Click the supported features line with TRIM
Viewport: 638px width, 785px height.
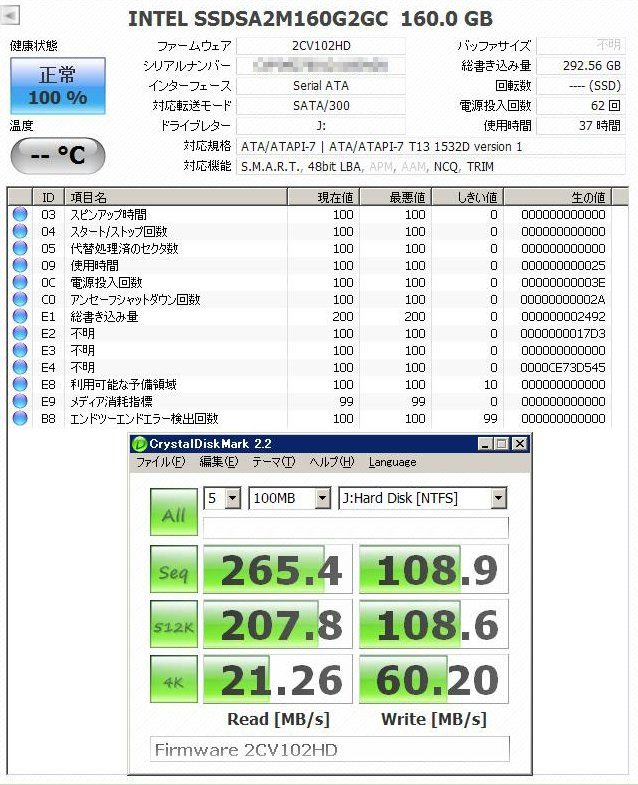(x=431, y=166)
